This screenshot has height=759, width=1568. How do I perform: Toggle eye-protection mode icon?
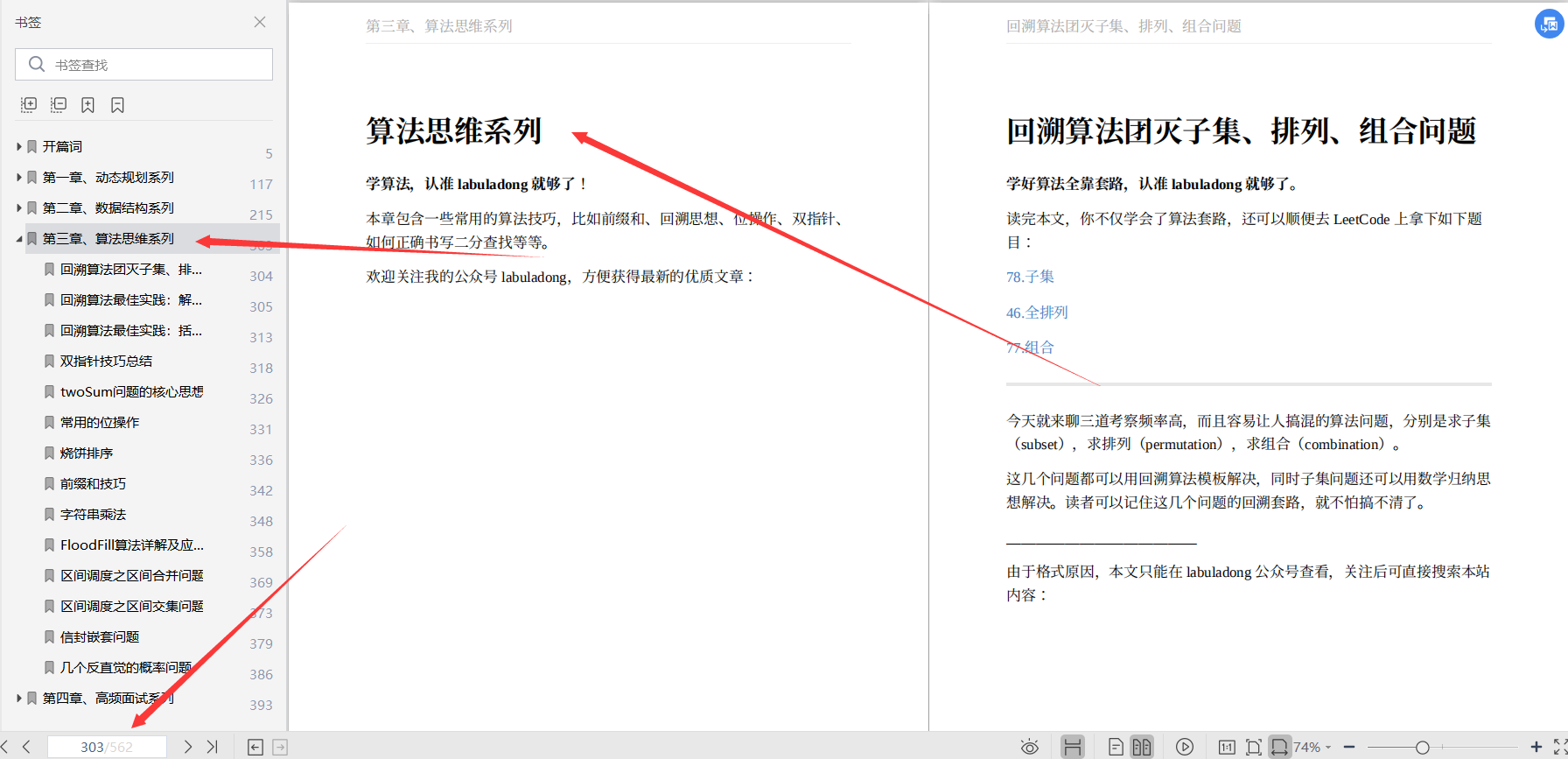1030,747
